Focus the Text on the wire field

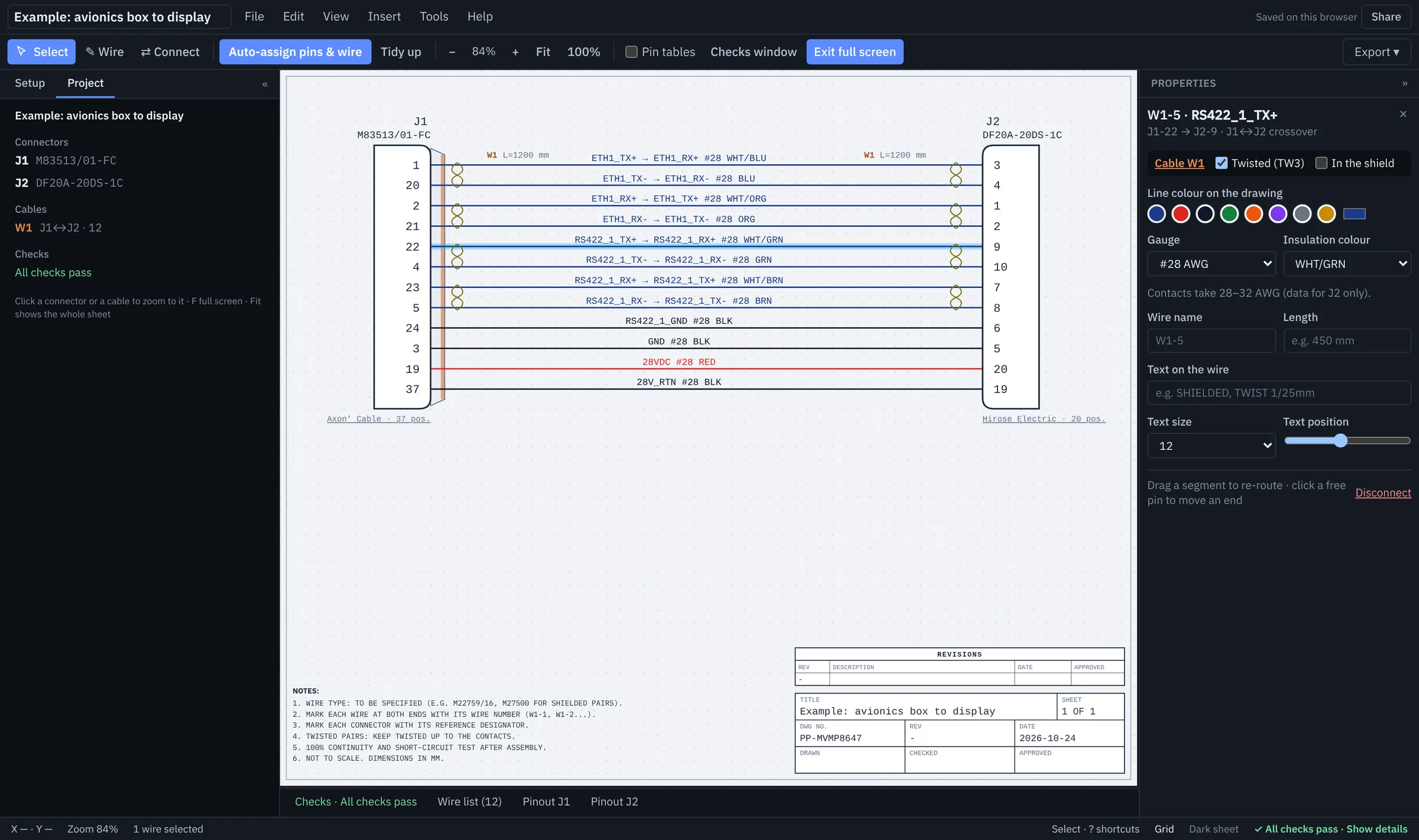pyautogui.click(x=1279, y=393)
